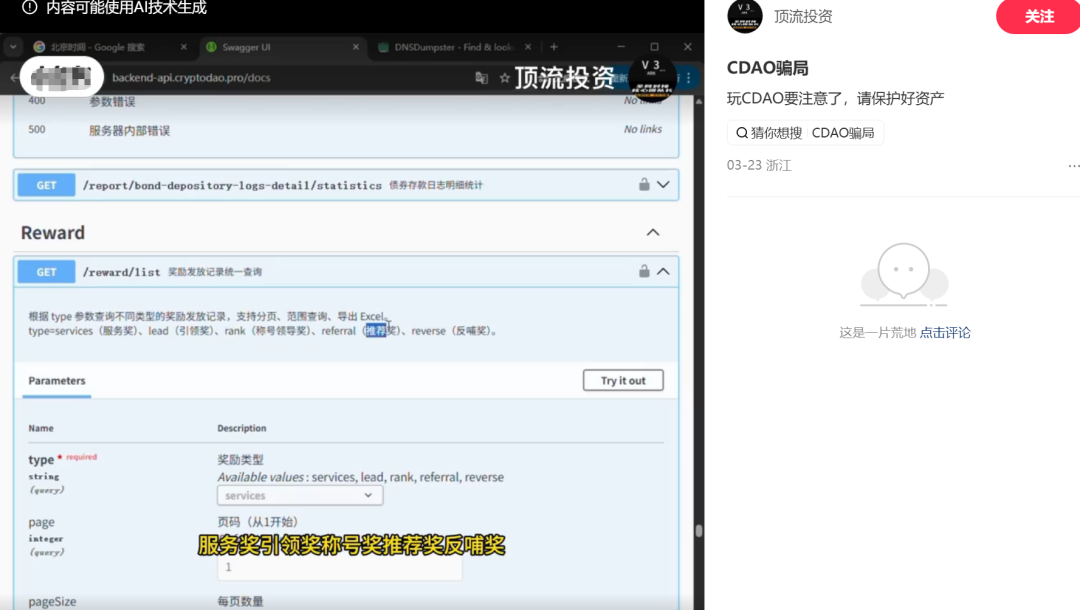Click the Reward section heading
1080x610 pixels.
click(53, 233)
